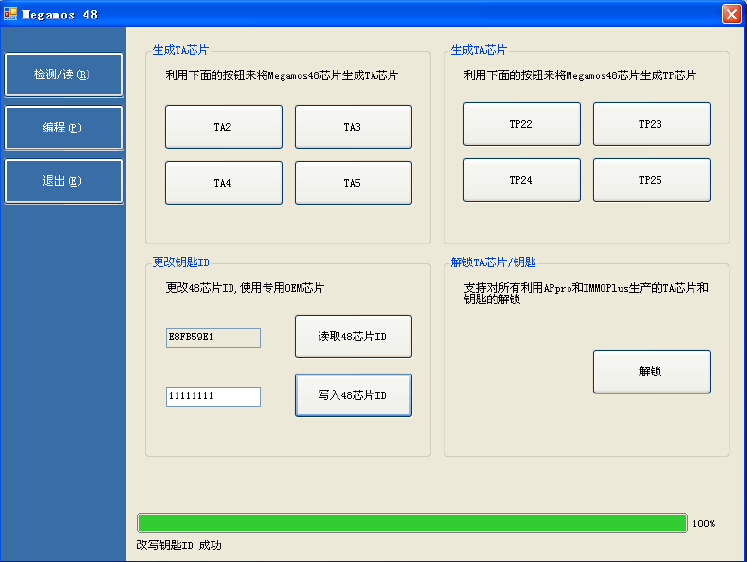Click the 解锁 unlock button

coord(652,372)
